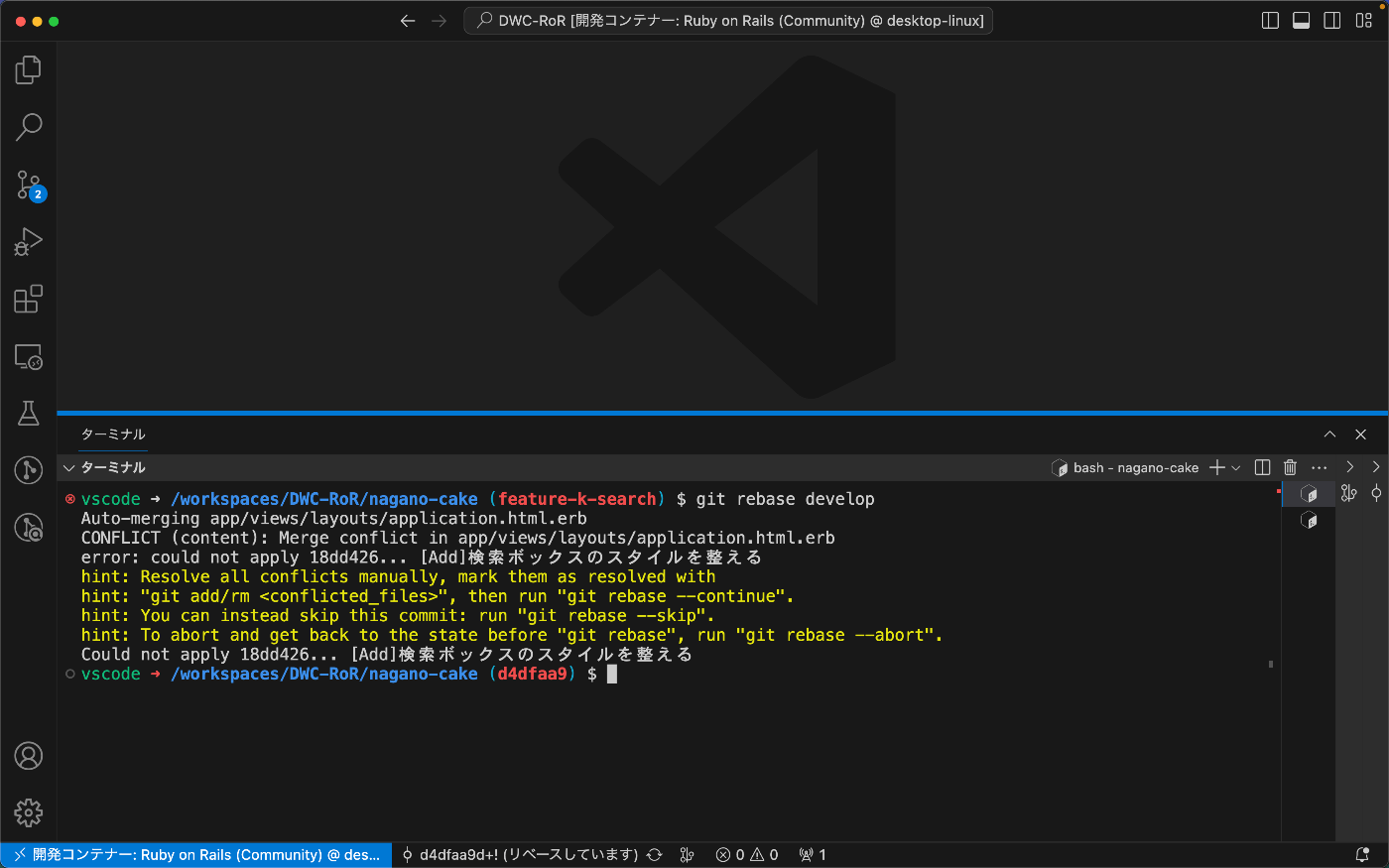Screen dimensions: 1389x868
Task: Create a new terminal with the plus icon
Action: click(x=1217, y=467)
